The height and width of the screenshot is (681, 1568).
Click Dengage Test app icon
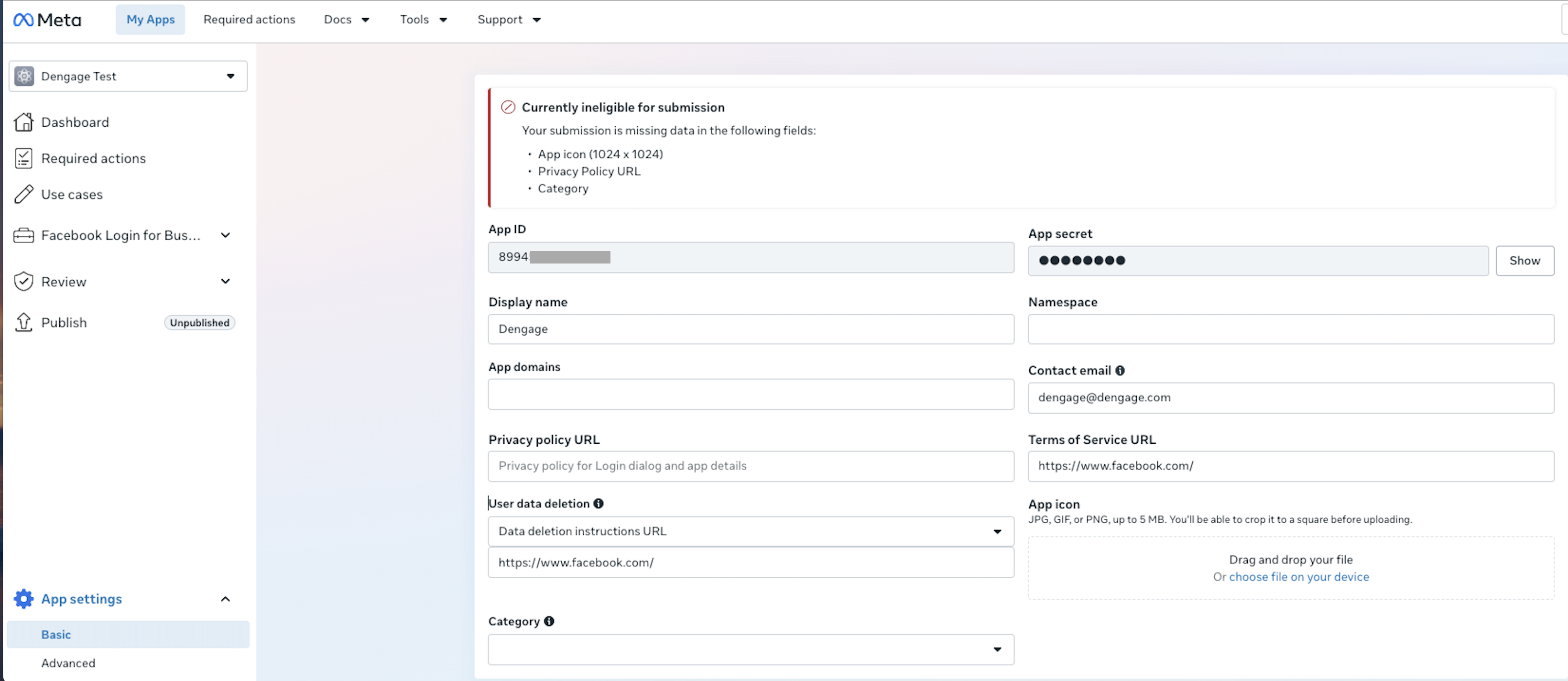24,76
